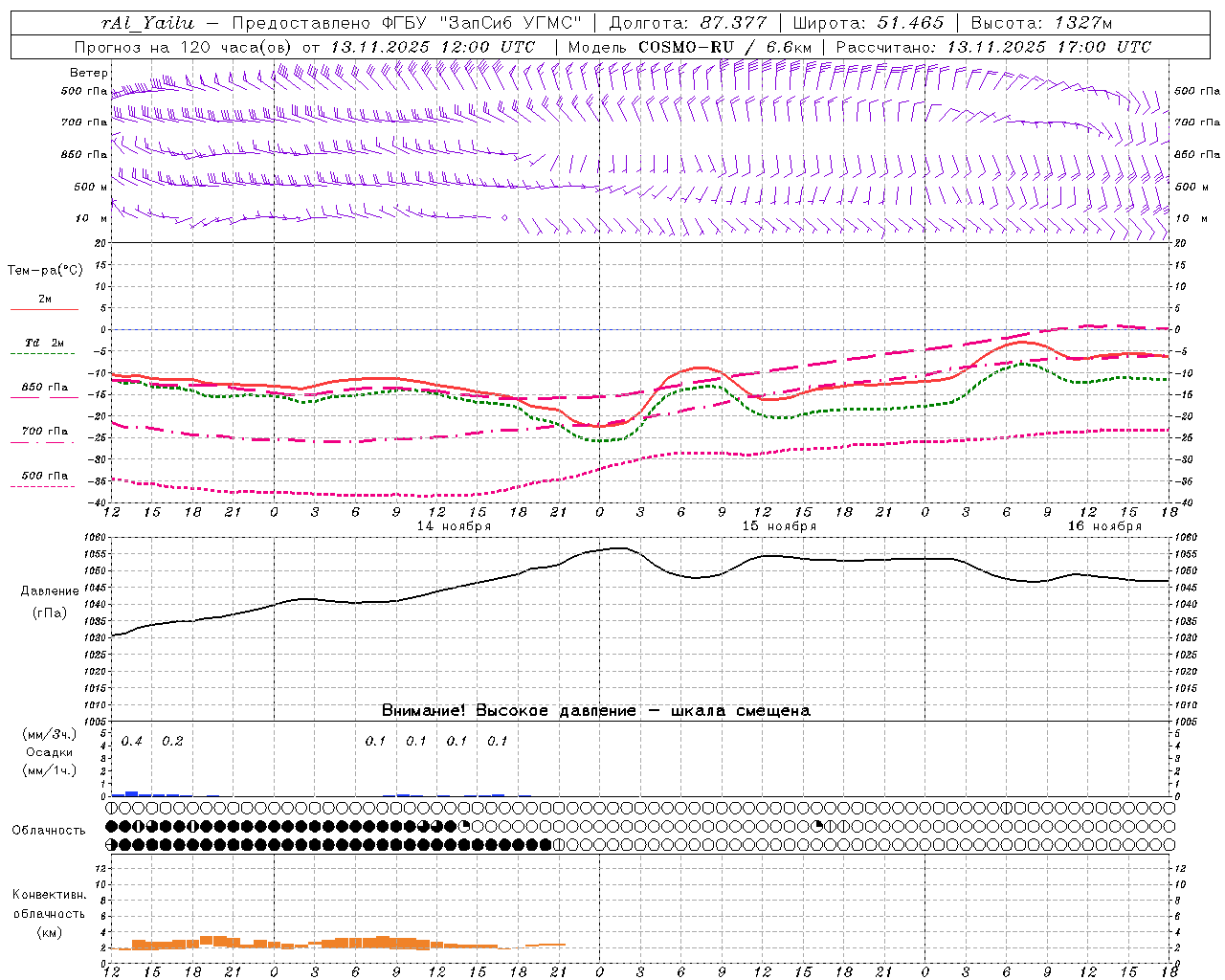This screenshot has width=1225, height=980.
Task: Click the Ветер panel label
Action: coord(88,73)
